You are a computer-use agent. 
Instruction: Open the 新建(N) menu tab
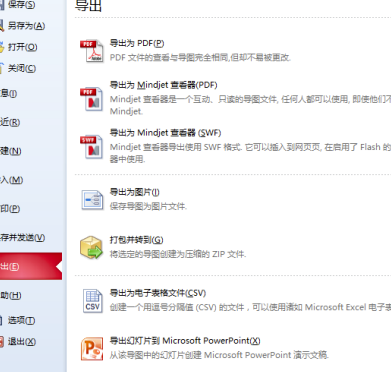click(11, 151)
